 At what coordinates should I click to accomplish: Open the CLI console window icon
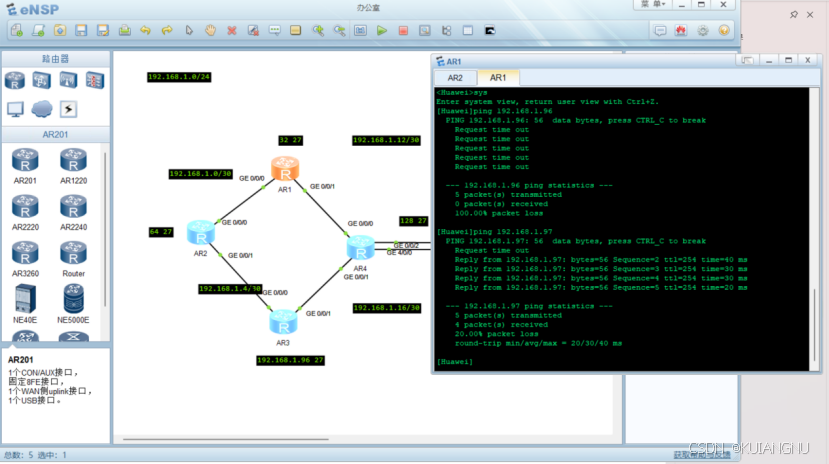490,31
